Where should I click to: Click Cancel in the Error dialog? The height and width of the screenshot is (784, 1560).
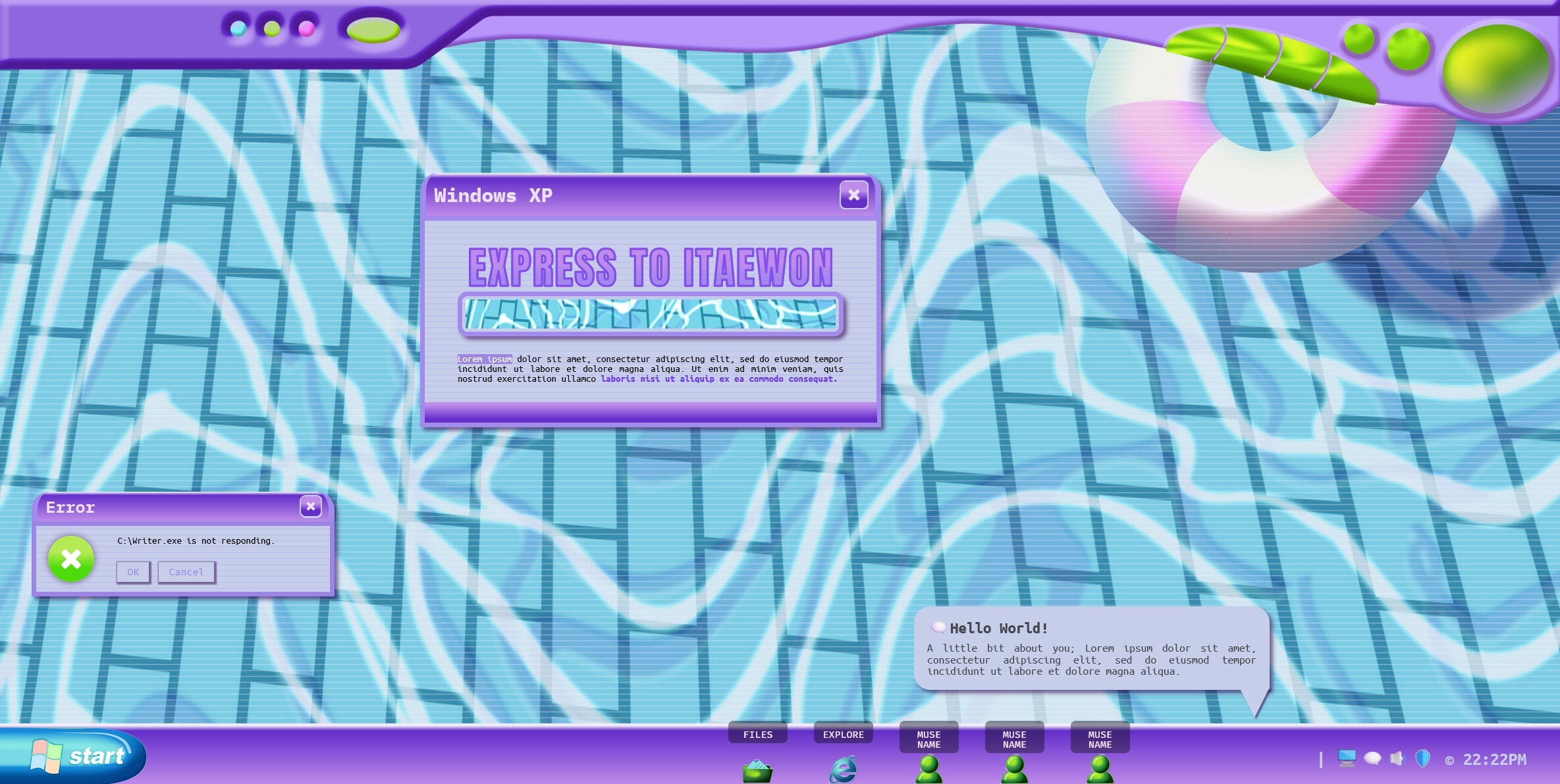tap(186, 572)
